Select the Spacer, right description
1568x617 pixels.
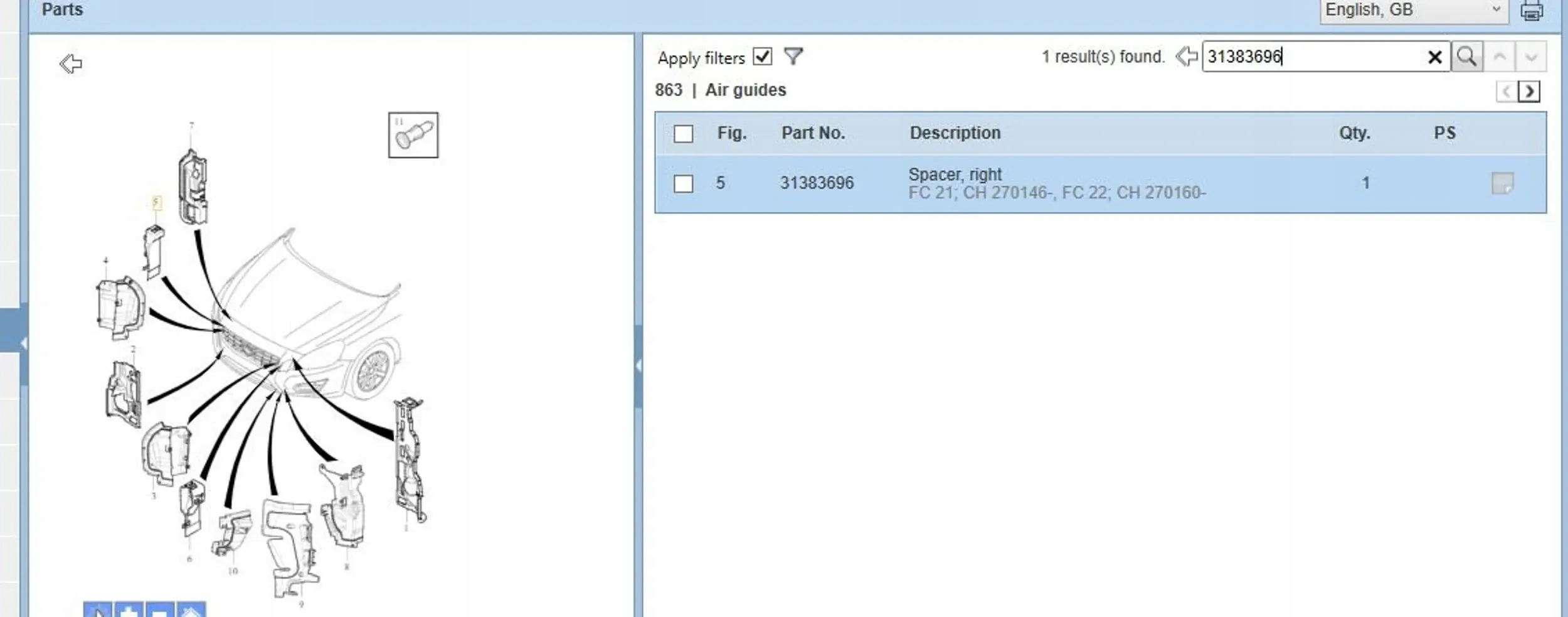[955, 174]
